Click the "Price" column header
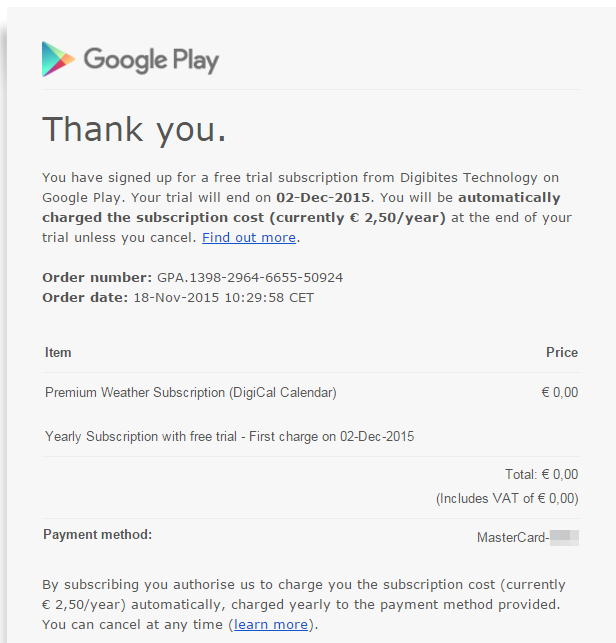The image size is (616, 643). (561, 352)
